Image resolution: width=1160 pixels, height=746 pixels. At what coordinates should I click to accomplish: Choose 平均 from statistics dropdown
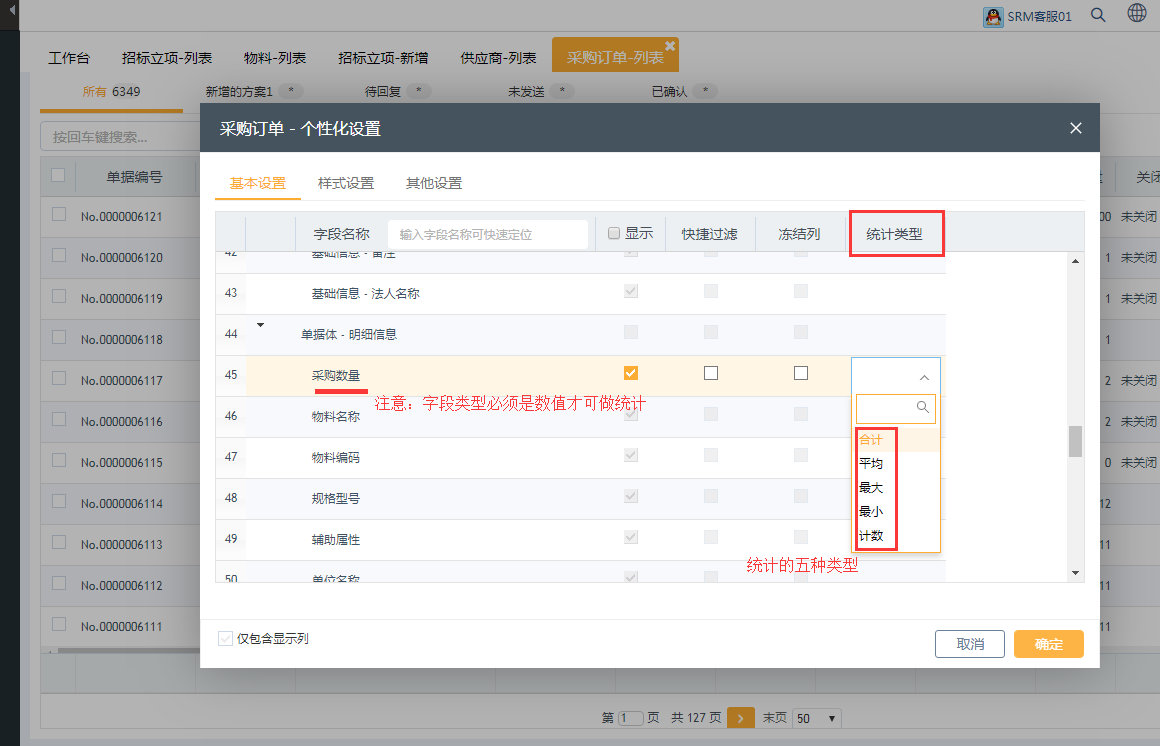pyautogui.click(x=897, y=463)
